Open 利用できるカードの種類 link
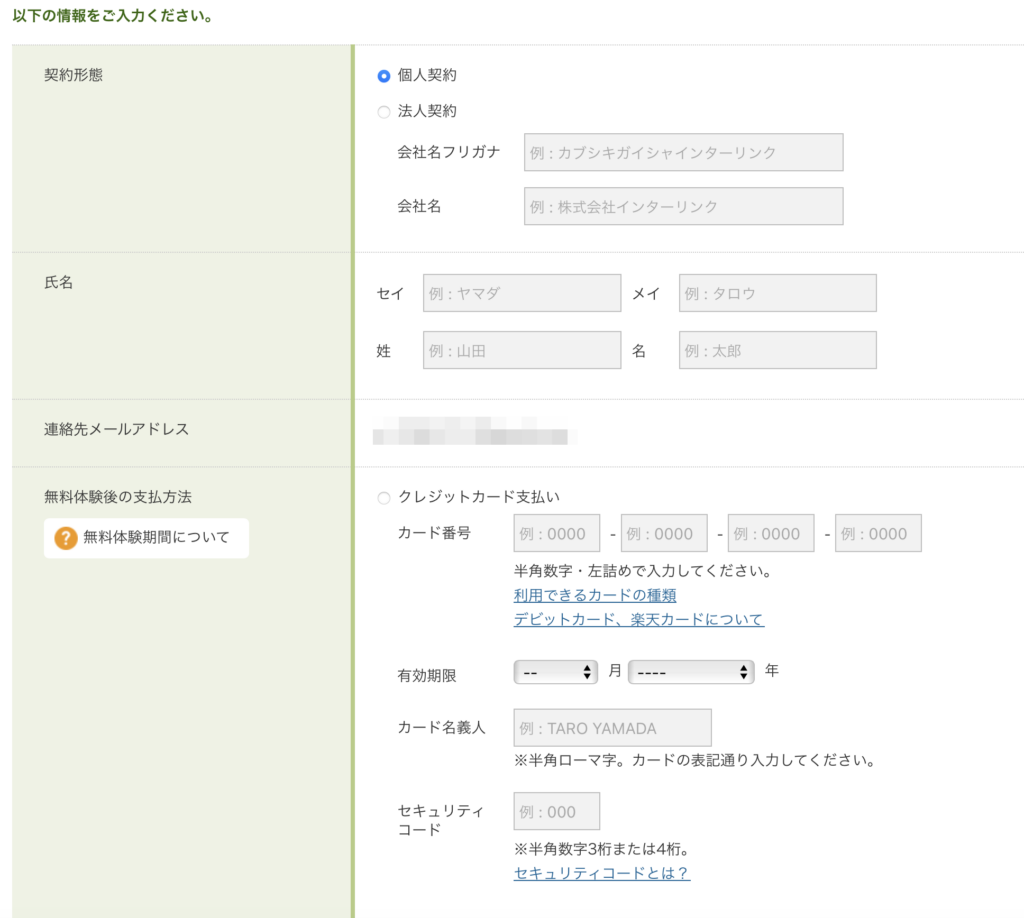The width and height of the screenshot is (1024, 918). [x=595, y=595]
